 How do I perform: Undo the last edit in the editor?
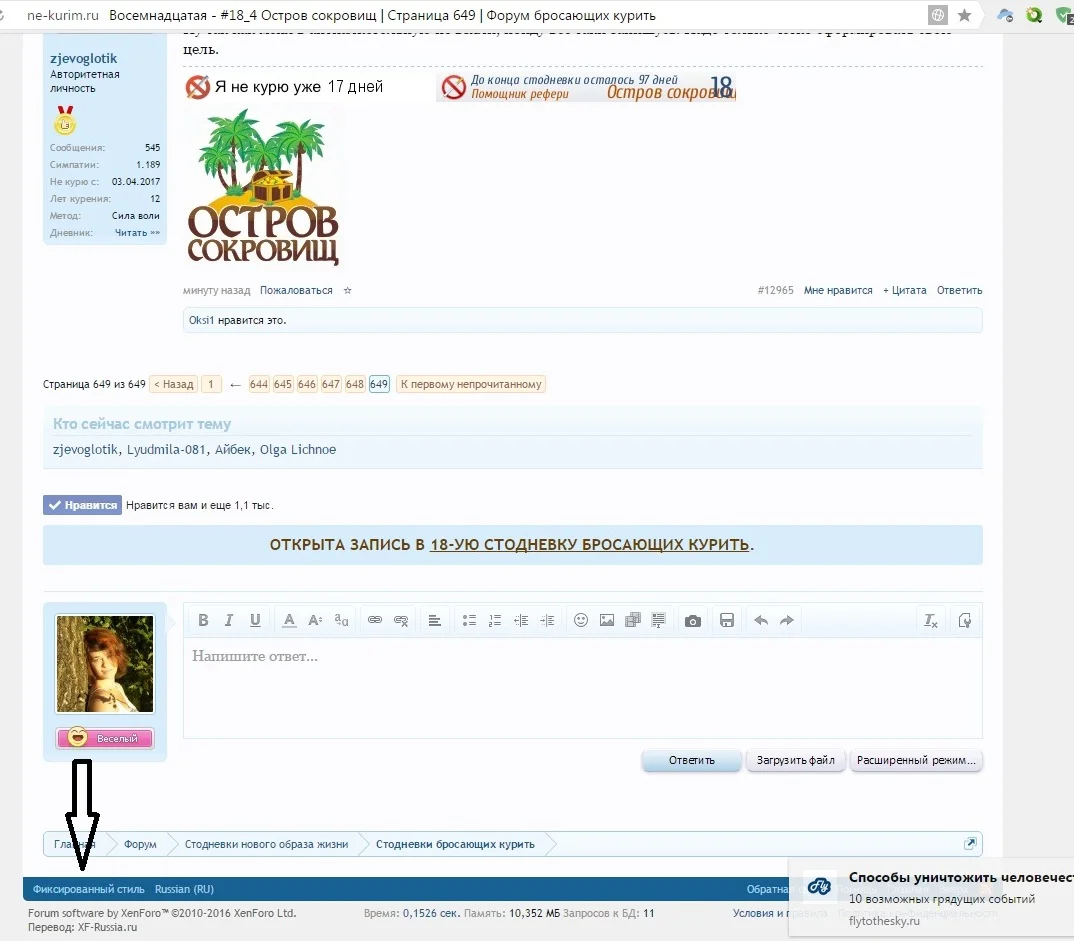tap(760, 620)
